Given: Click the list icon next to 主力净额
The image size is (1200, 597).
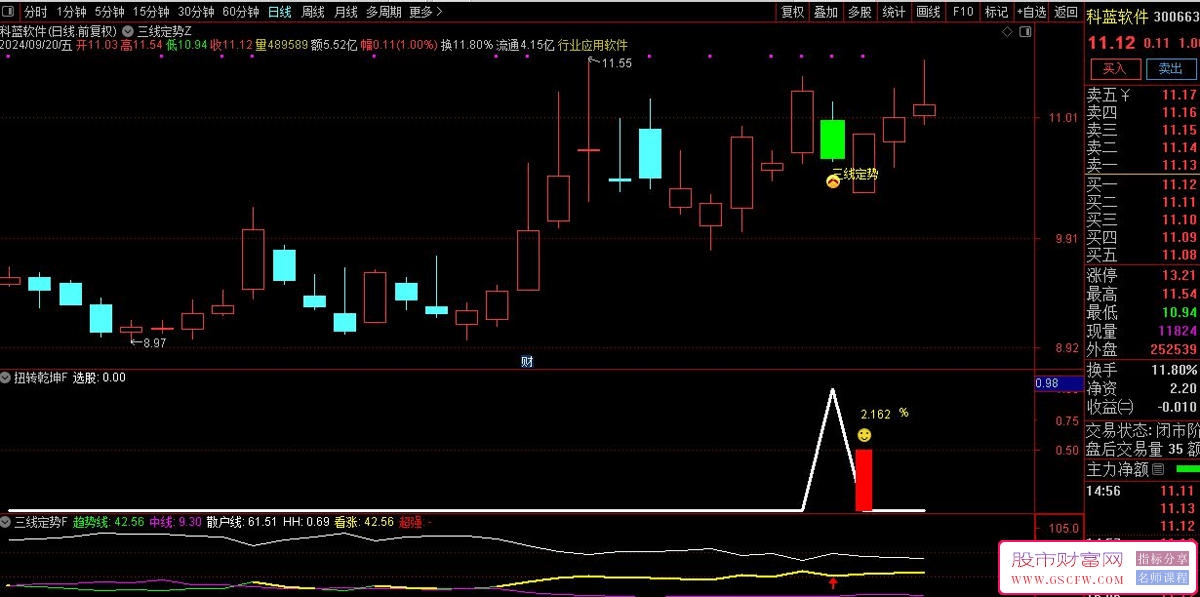Looking at the screenshot, I should pyautogui.click(x=1158, y=469).
